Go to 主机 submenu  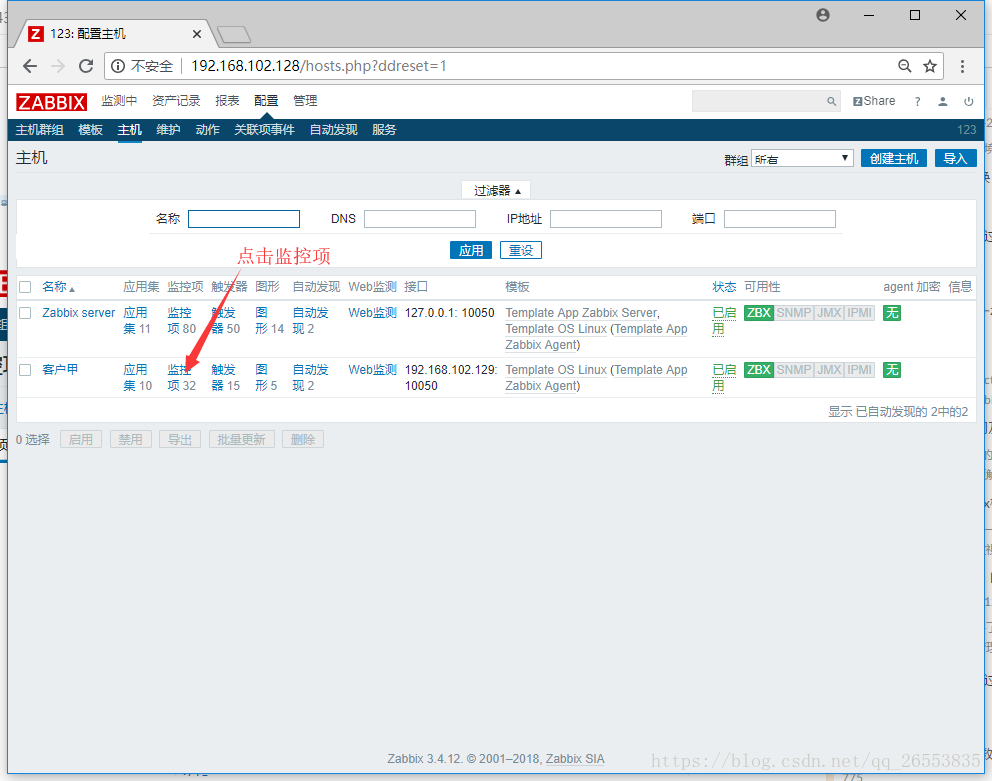[x=130, y=130]
